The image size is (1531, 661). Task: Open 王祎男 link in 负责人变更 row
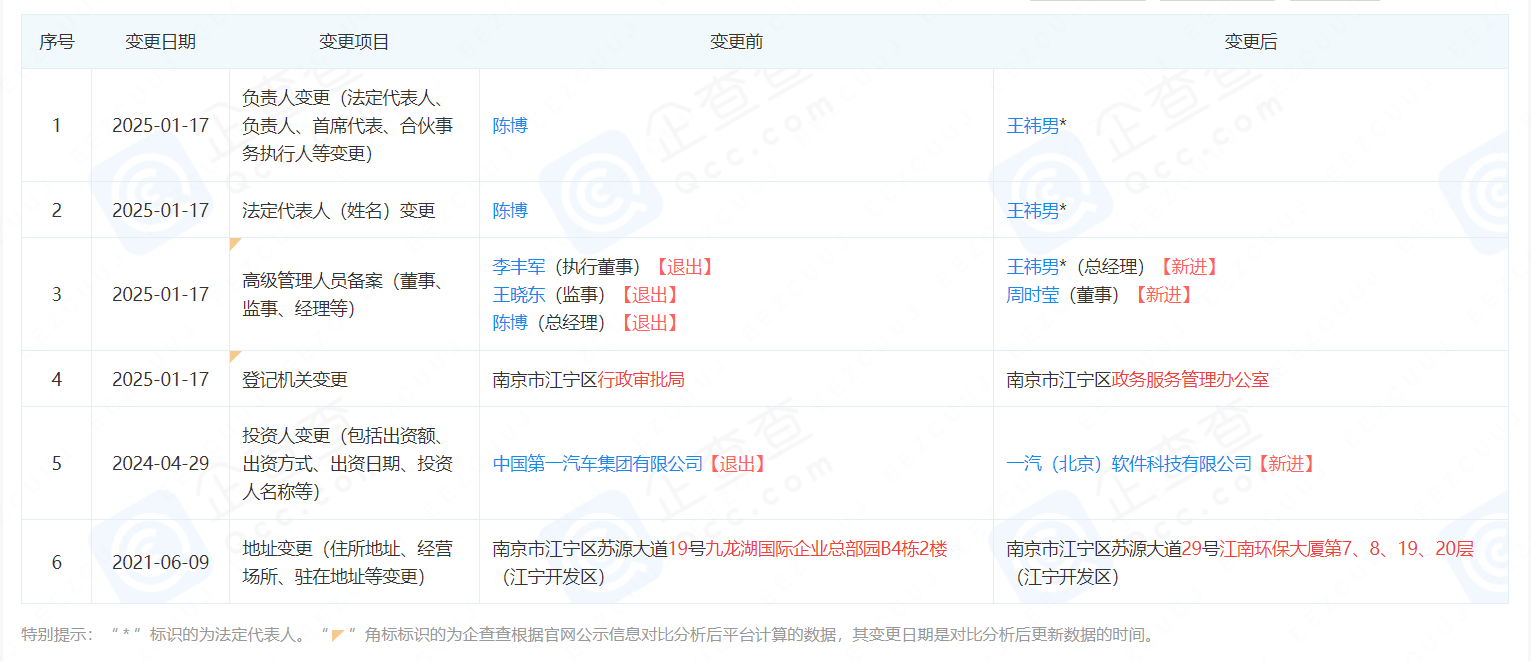[1033, 126]
